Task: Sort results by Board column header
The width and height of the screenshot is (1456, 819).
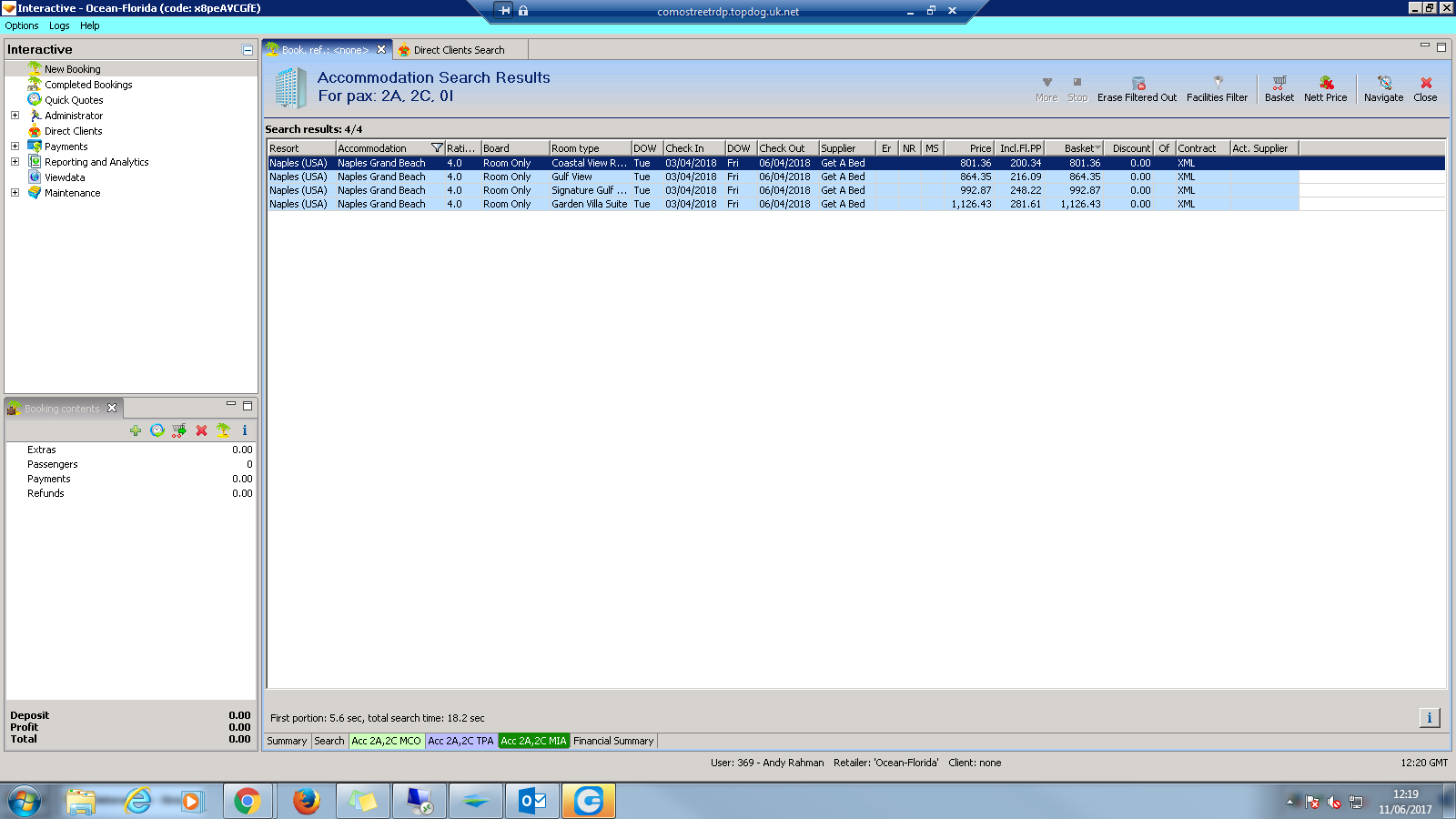Action: pyautogui.click(x=515, y=148)
